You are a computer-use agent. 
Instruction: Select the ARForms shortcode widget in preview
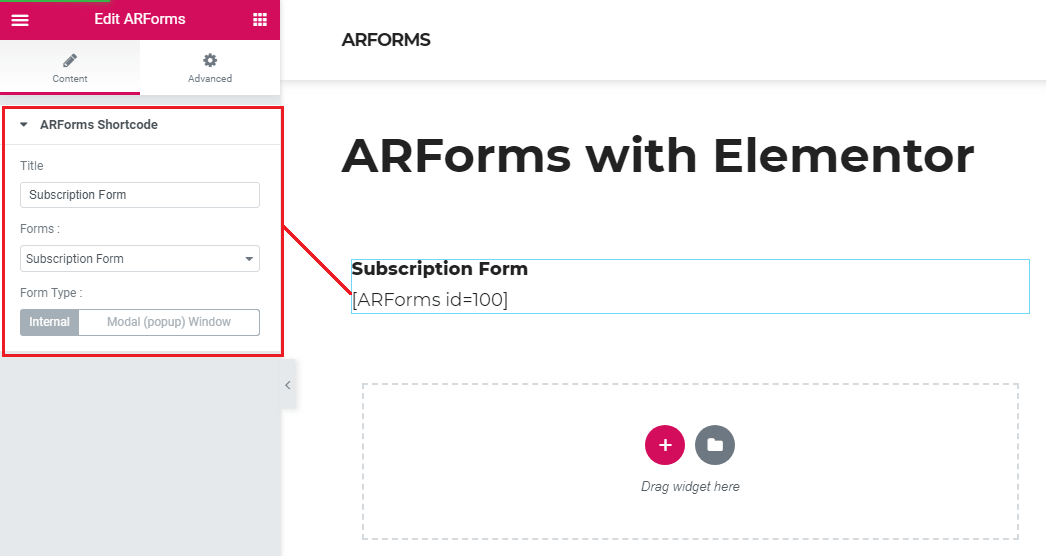coord(690,299)
